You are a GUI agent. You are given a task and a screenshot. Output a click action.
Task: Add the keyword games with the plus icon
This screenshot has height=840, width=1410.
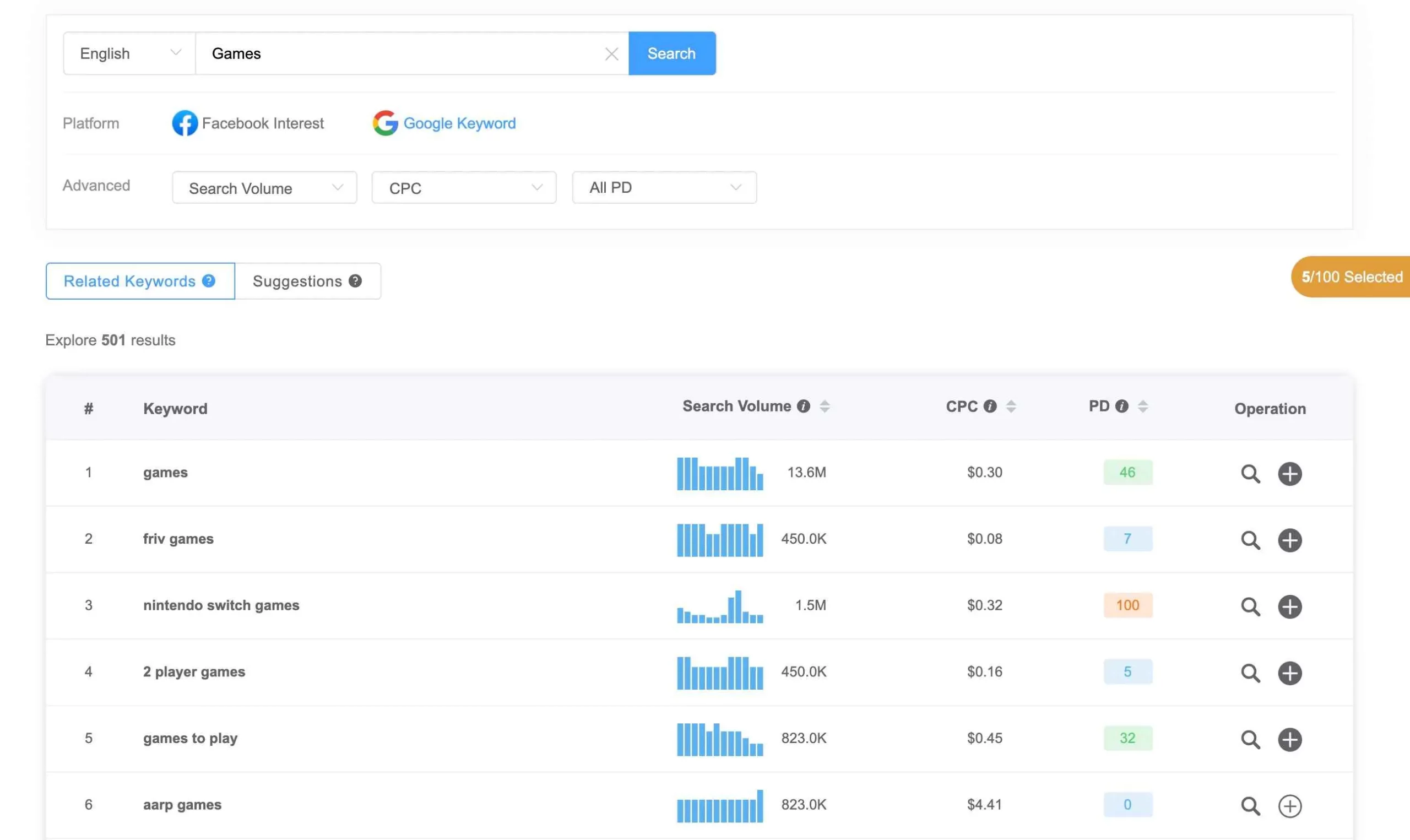click(1290, 474)
